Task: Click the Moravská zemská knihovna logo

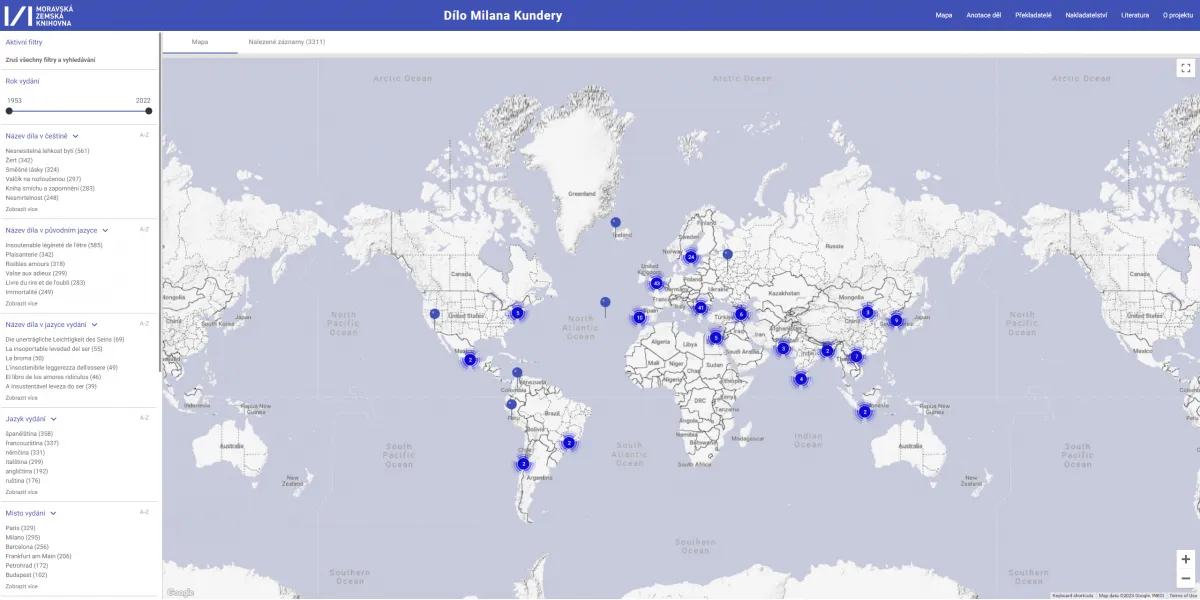Action: click(x=38, y=15)
